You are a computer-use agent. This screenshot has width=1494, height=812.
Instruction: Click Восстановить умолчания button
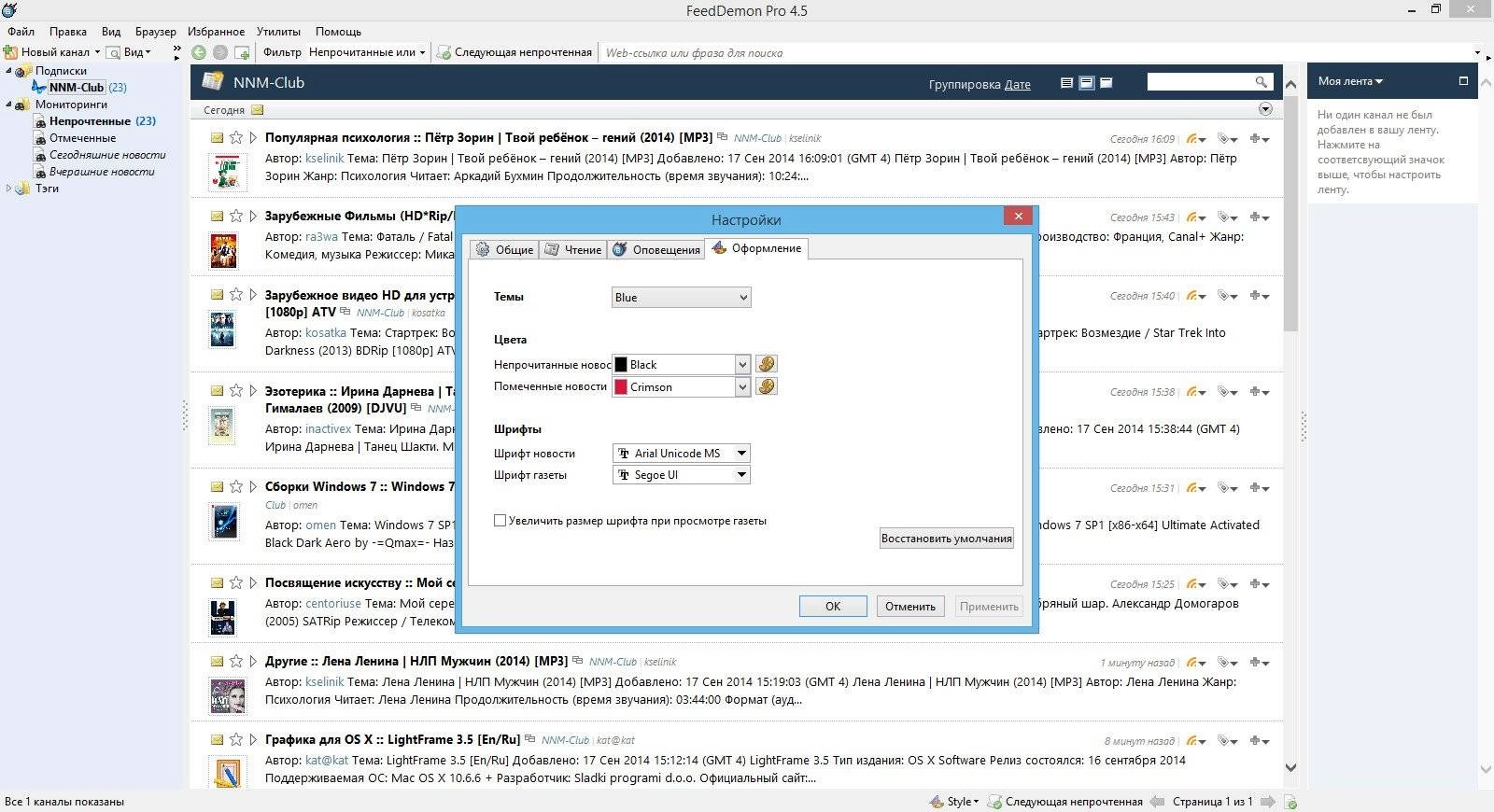click(947, 539)
